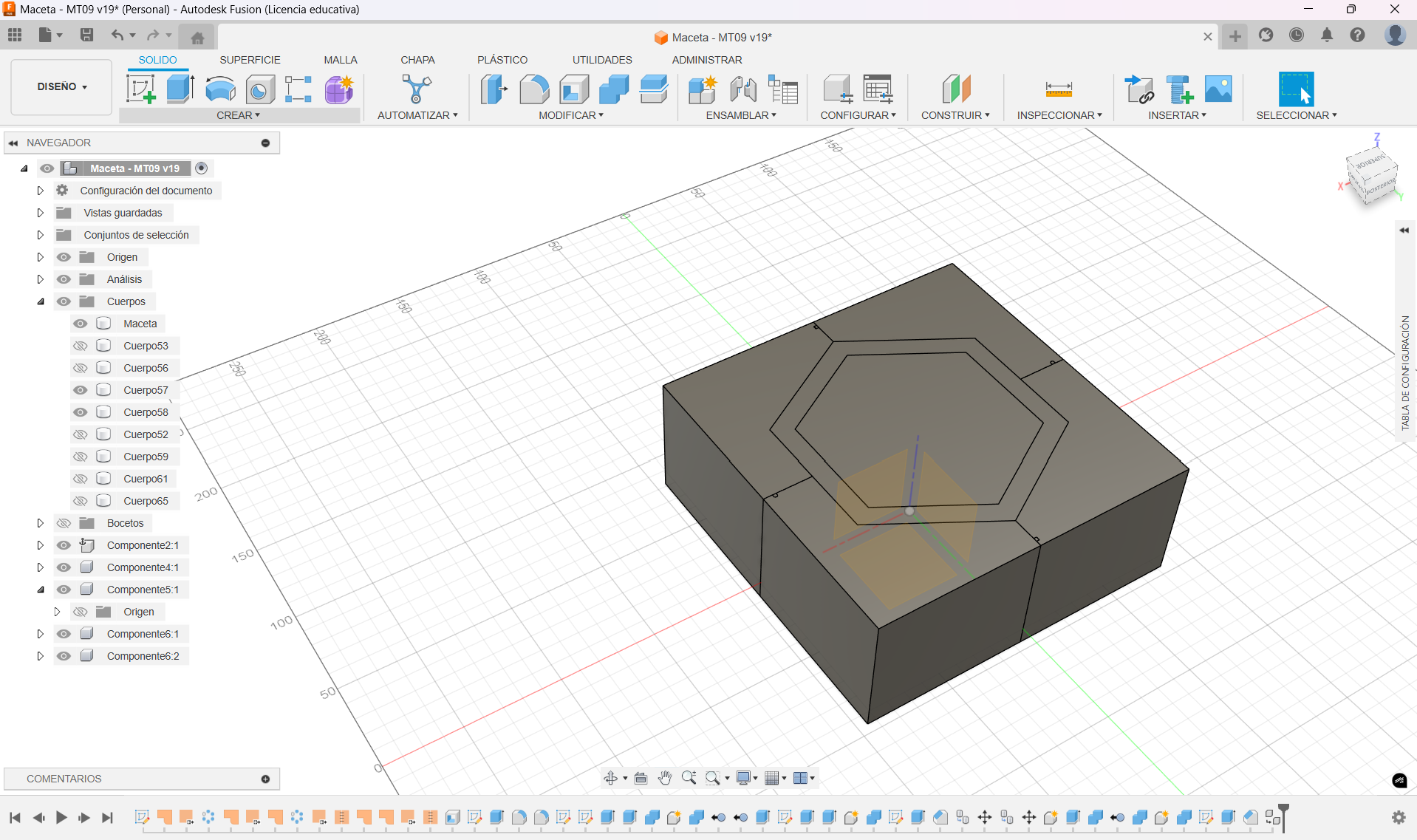The height and width of the screenshot is (840, 1417).
Task: Select the Extrude tool
Action: click(x=180, y=89)
